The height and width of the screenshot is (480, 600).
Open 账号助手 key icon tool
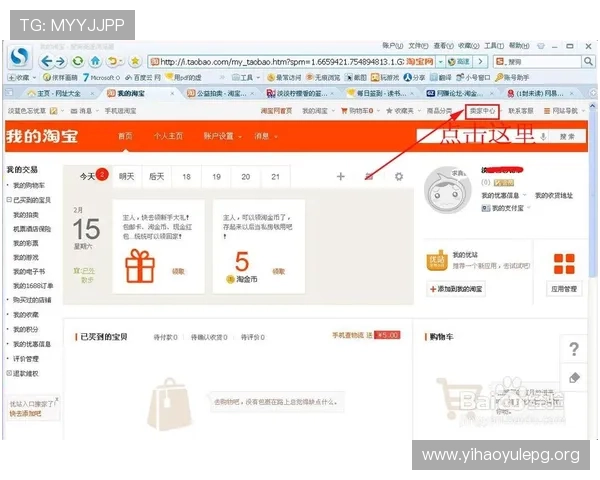(512, 78)
